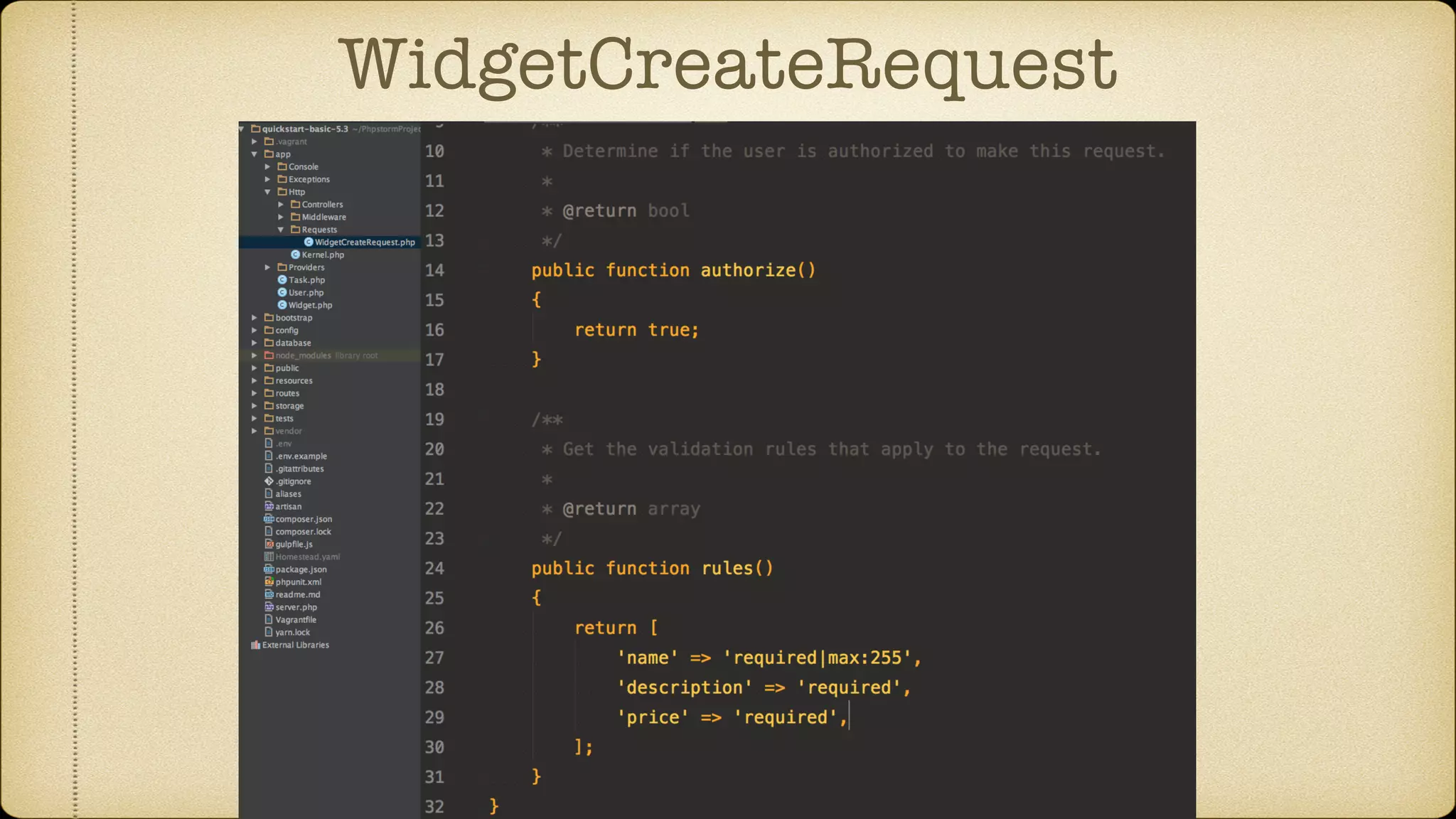The width and height of the screenshot is (1456, 819).
Task: Click the Task.php class icon
Action: pyautogui.click(x=282, y=280)
